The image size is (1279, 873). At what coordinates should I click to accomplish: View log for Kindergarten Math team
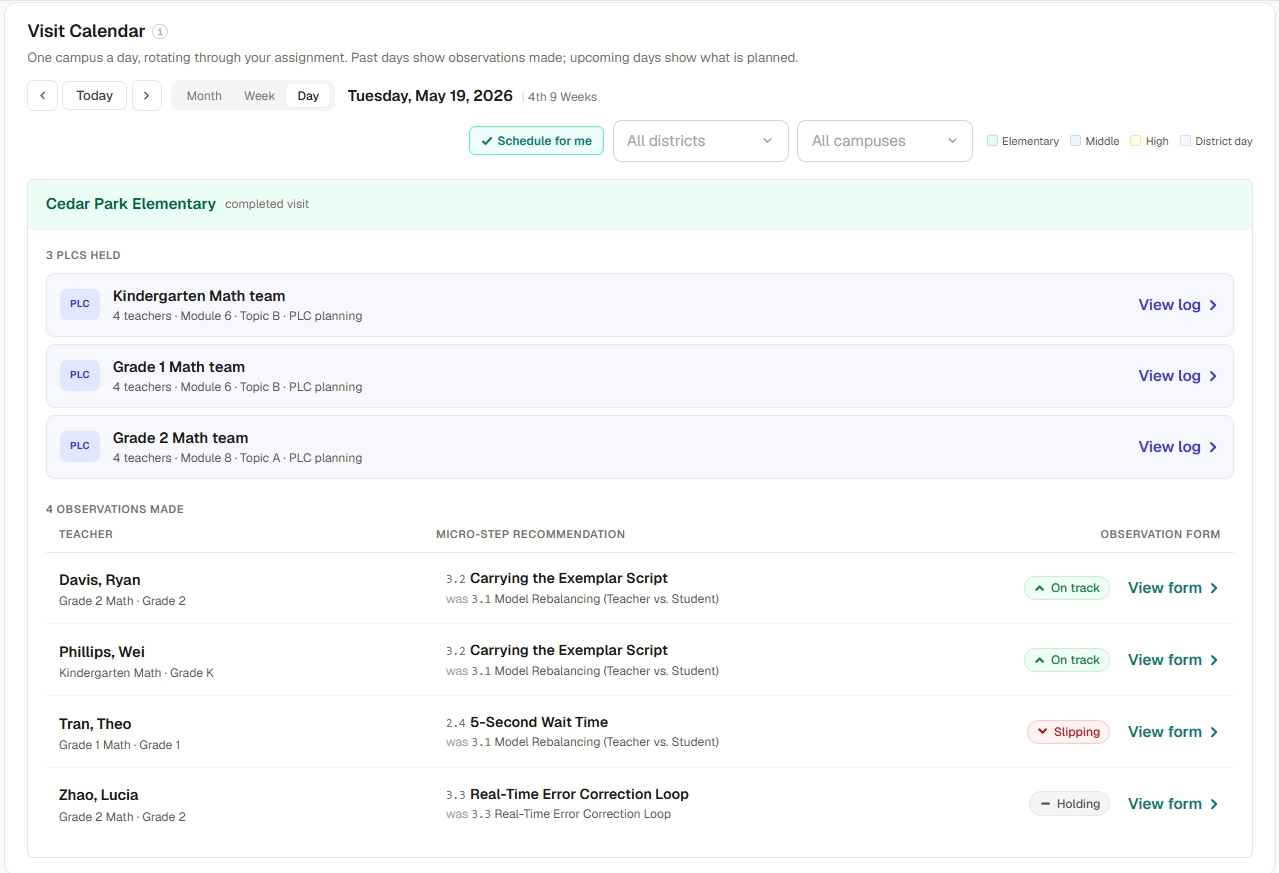(x=1177, y=305)
